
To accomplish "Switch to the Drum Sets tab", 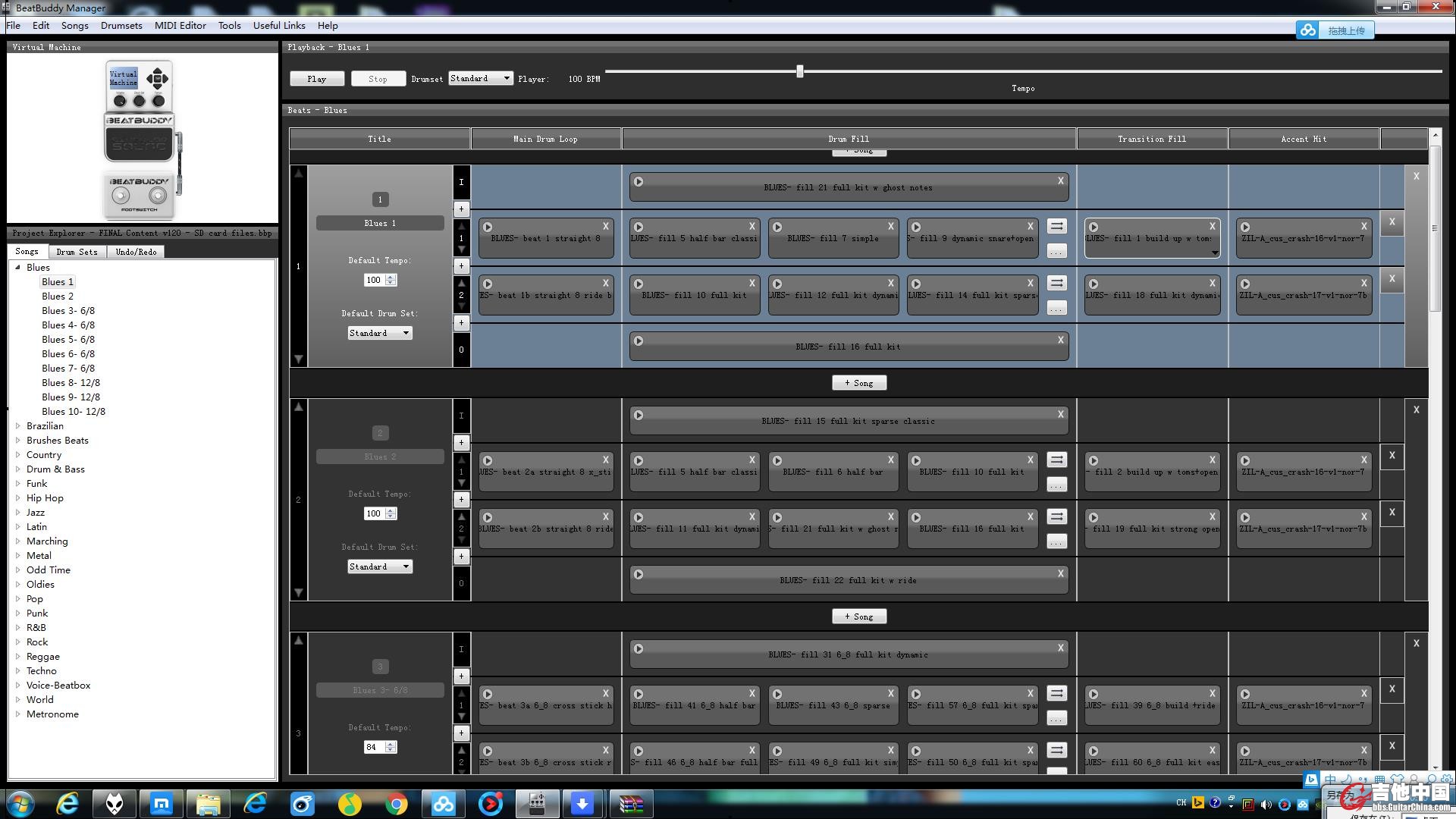I will point(77,252).
